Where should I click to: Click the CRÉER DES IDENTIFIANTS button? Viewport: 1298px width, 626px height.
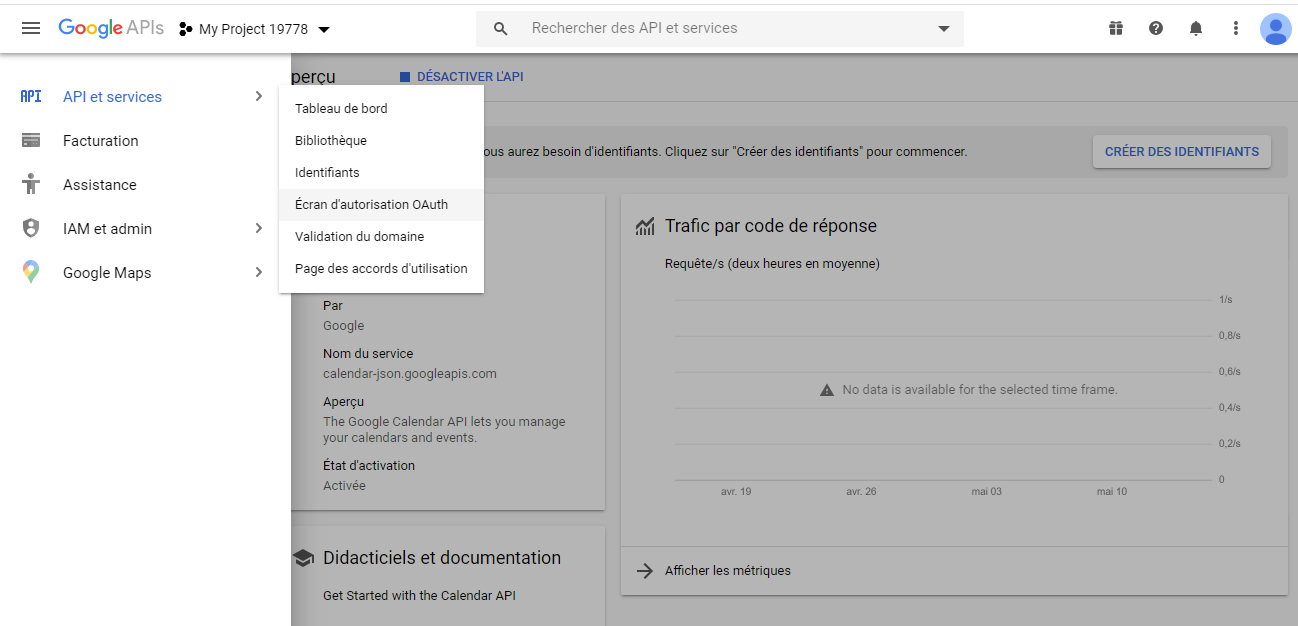[x=1182, y=152]
